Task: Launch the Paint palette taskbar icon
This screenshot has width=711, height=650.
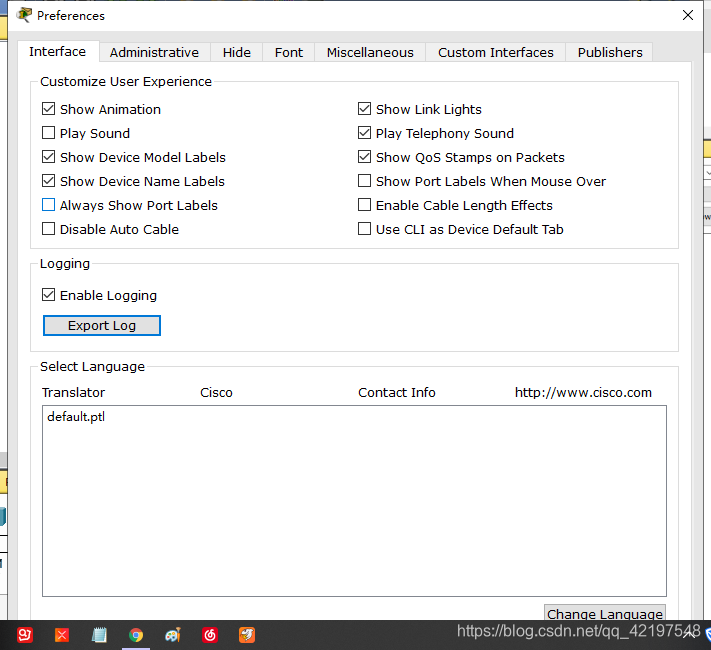Action: point(173,635)
